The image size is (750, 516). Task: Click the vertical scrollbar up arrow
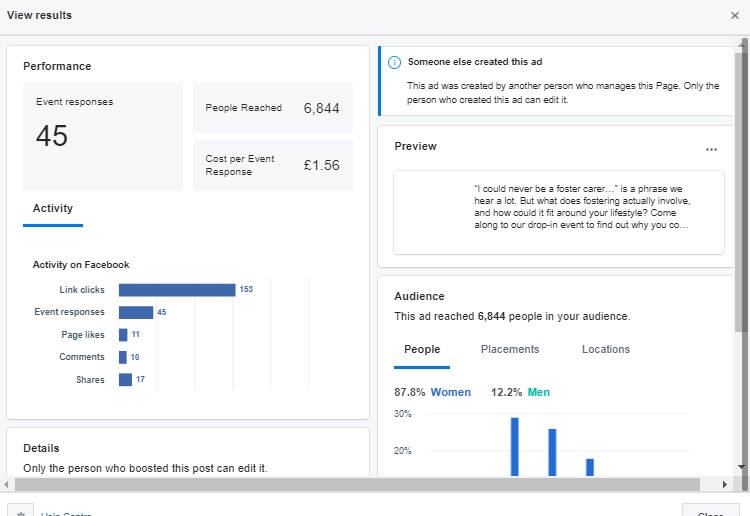(x=742, y=44)
